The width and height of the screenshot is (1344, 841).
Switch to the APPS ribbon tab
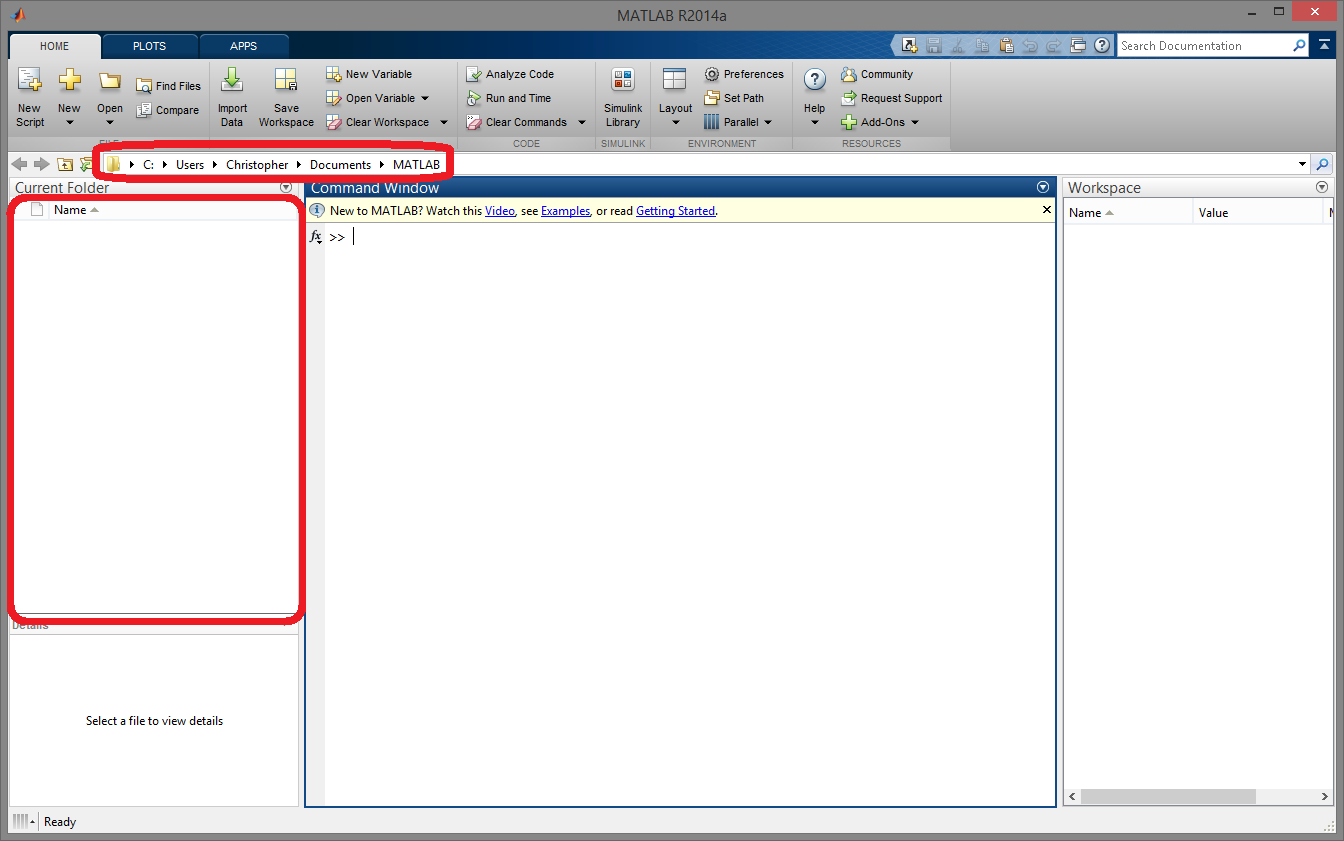[x=244, y=45]
